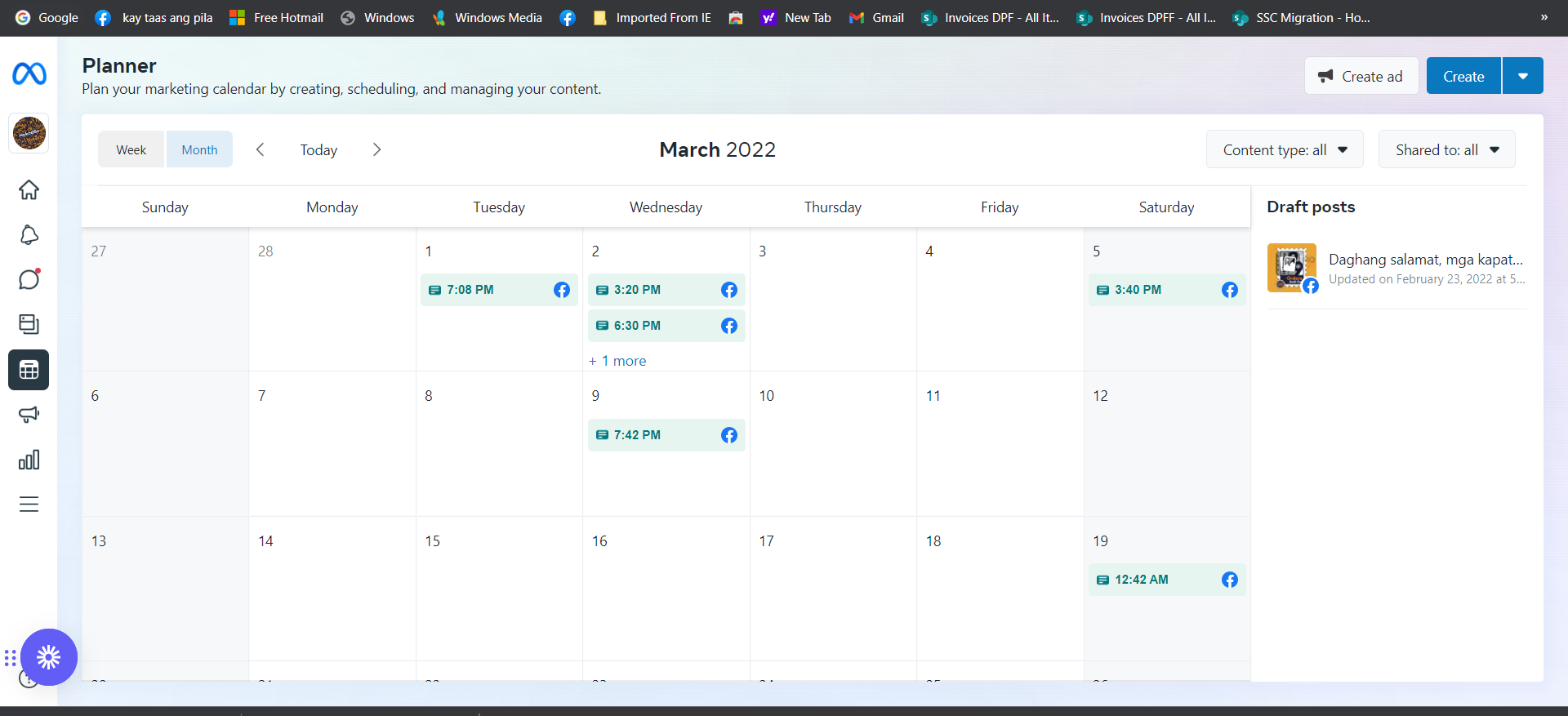Viewport: 1568px width, 716px height.
Task: Select the Planner calendar sidebar icon
Action: tap(29, 370)
